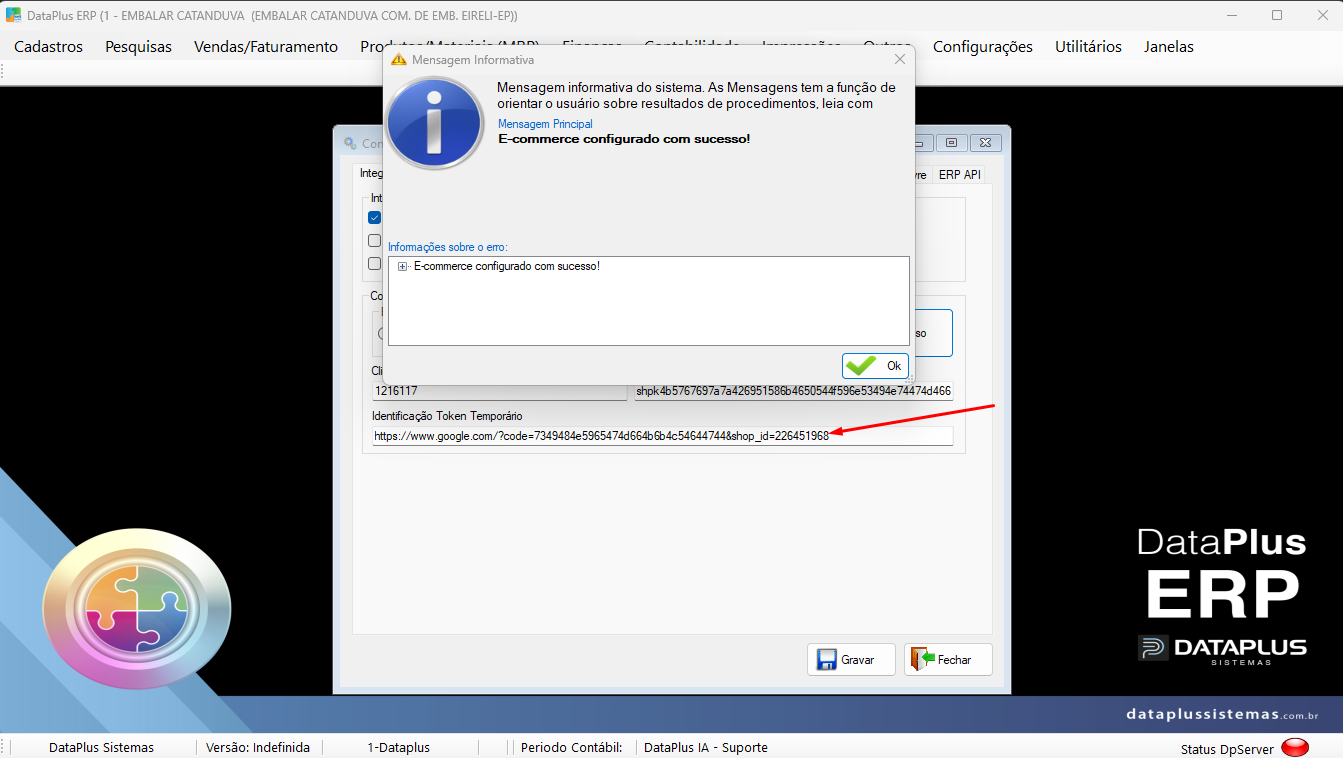The width and height of the screenshot is (1343, 758).
Task: Click 'Versão: Indefinida' in the status bar
Action: point(258,747)
